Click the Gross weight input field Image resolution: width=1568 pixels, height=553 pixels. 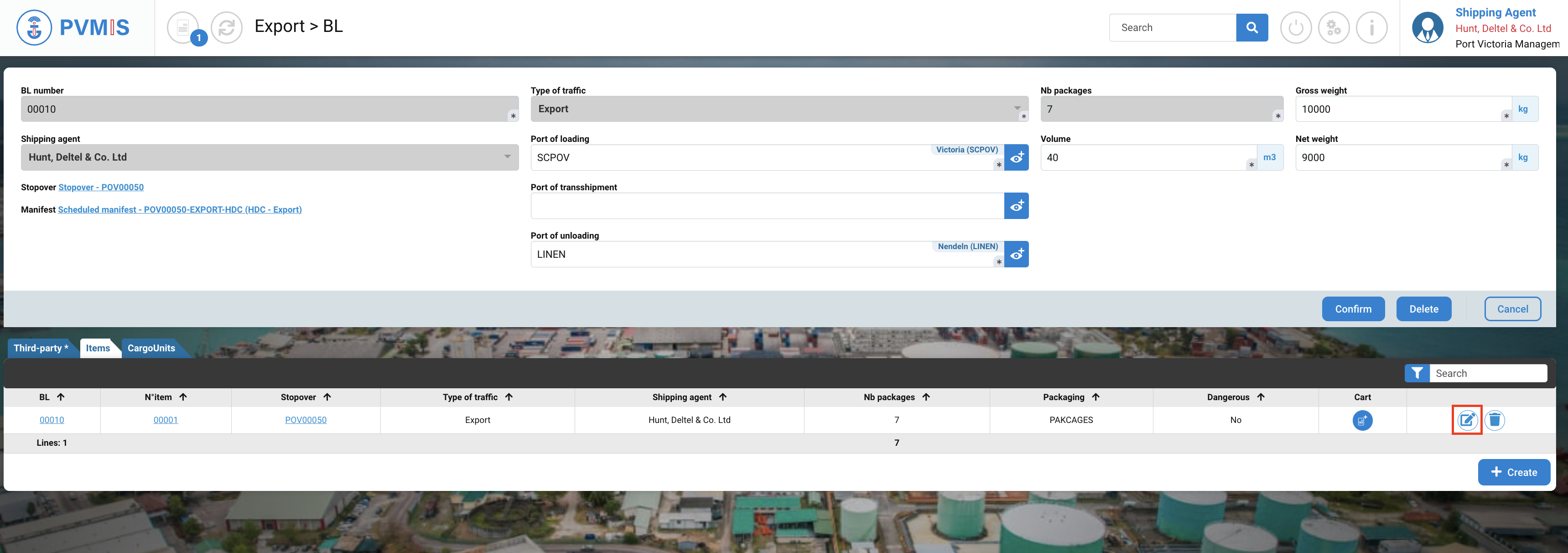coord(1400,109)
